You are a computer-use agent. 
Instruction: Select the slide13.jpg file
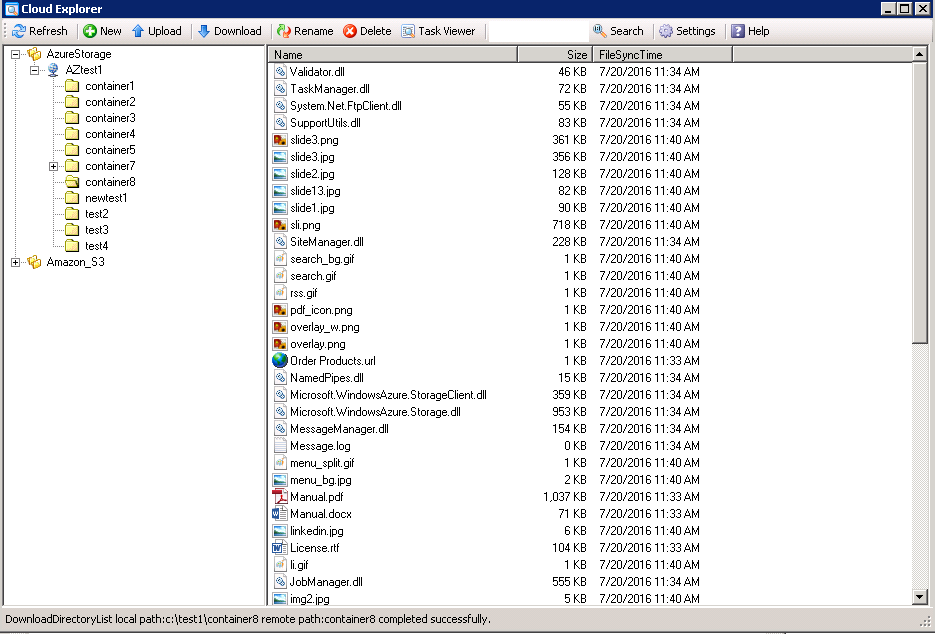pos(315,191)
